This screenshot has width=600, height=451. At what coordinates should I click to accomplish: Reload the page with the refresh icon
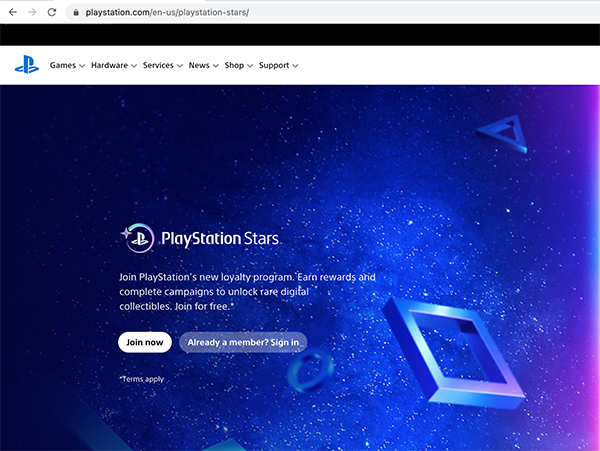(52, 12)
